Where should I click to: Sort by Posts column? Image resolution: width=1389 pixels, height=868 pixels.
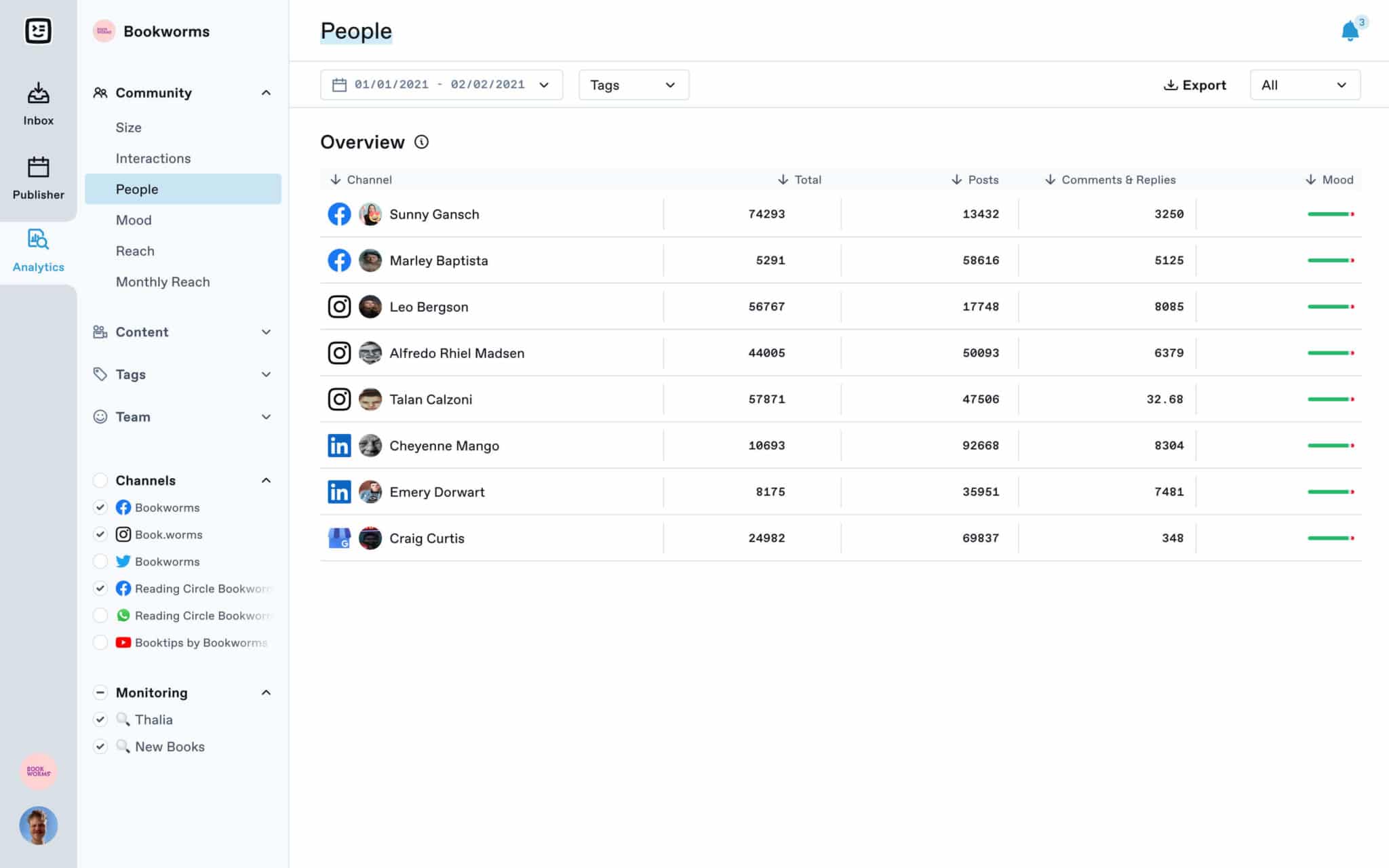[x=975, y=180]
